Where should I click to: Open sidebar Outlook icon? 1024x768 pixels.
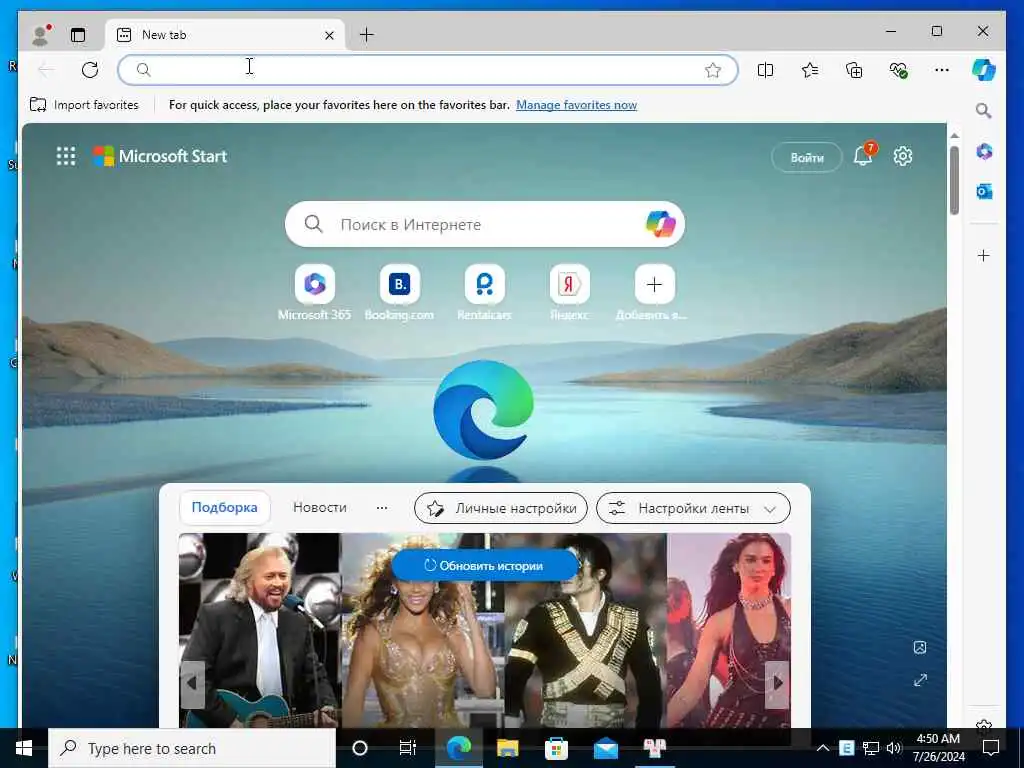[x=984, y=191]
